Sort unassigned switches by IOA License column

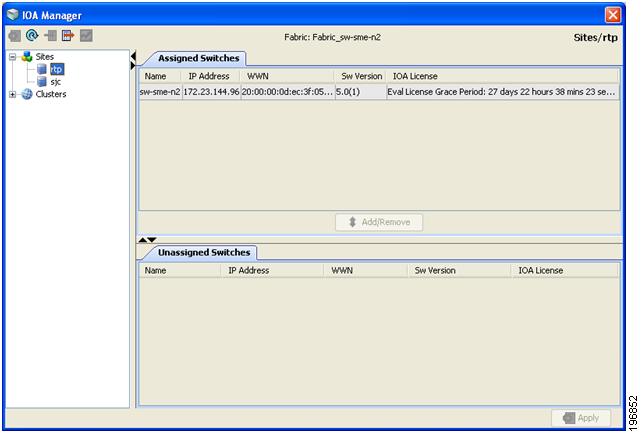pos(565,270)
